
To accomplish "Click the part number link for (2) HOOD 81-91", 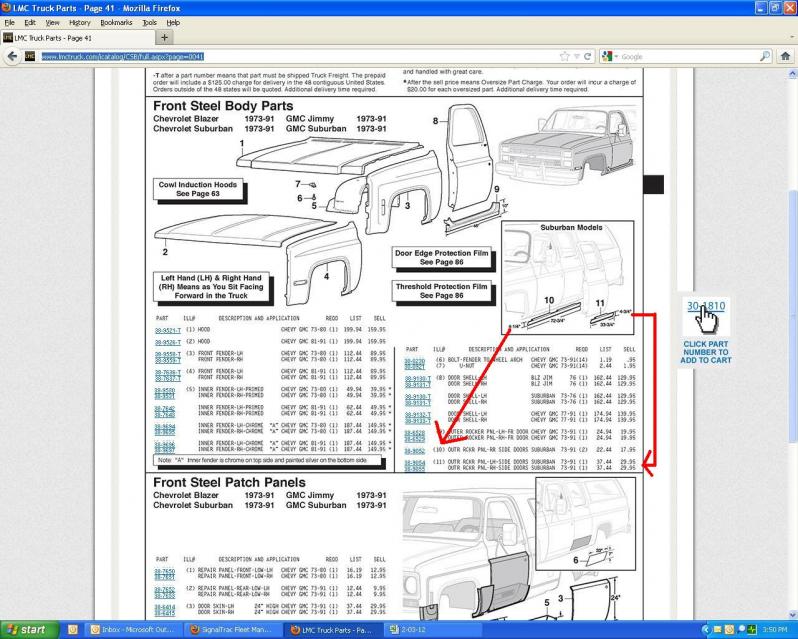I will click(x=167, y=342).
